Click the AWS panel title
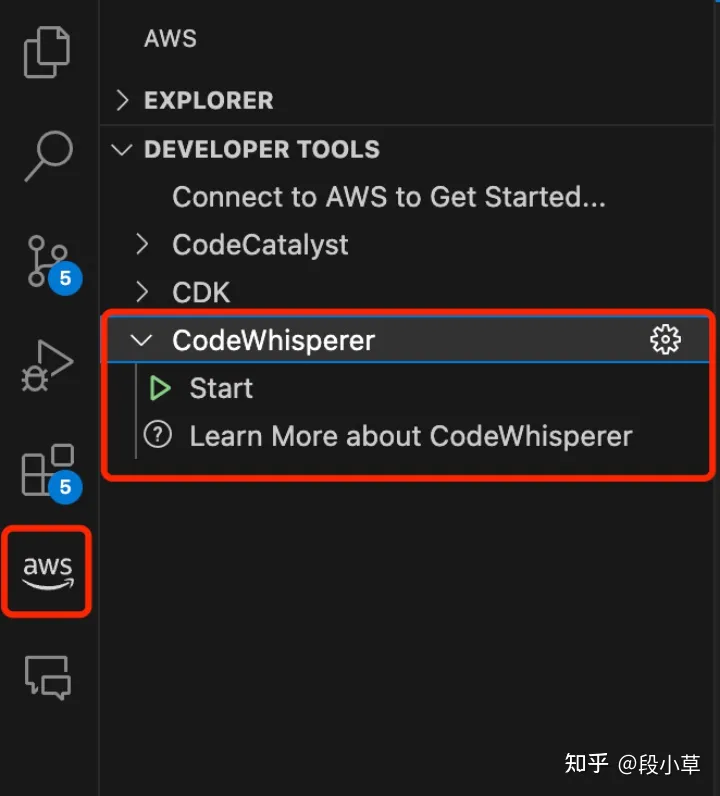 tap(170, 39)
